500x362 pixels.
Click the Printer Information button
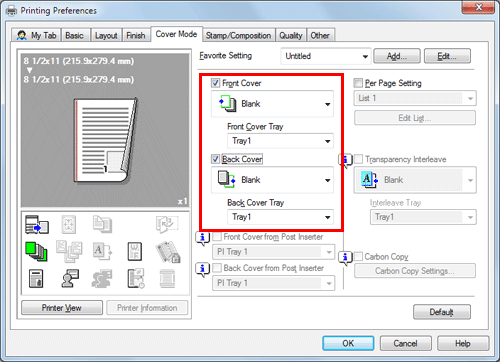click(147, 308)
